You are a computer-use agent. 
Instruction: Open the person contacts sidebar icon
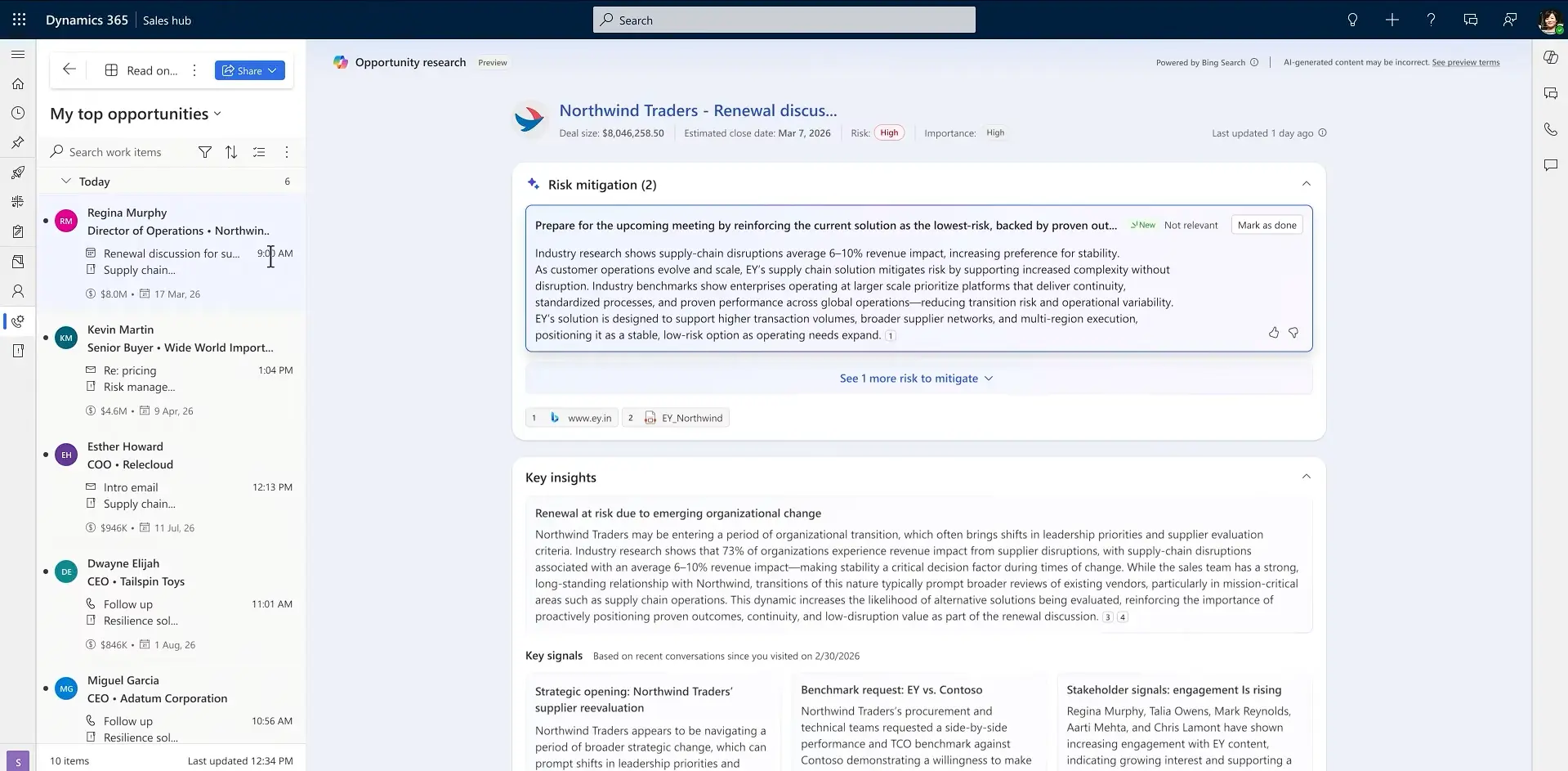click(18, 291)
